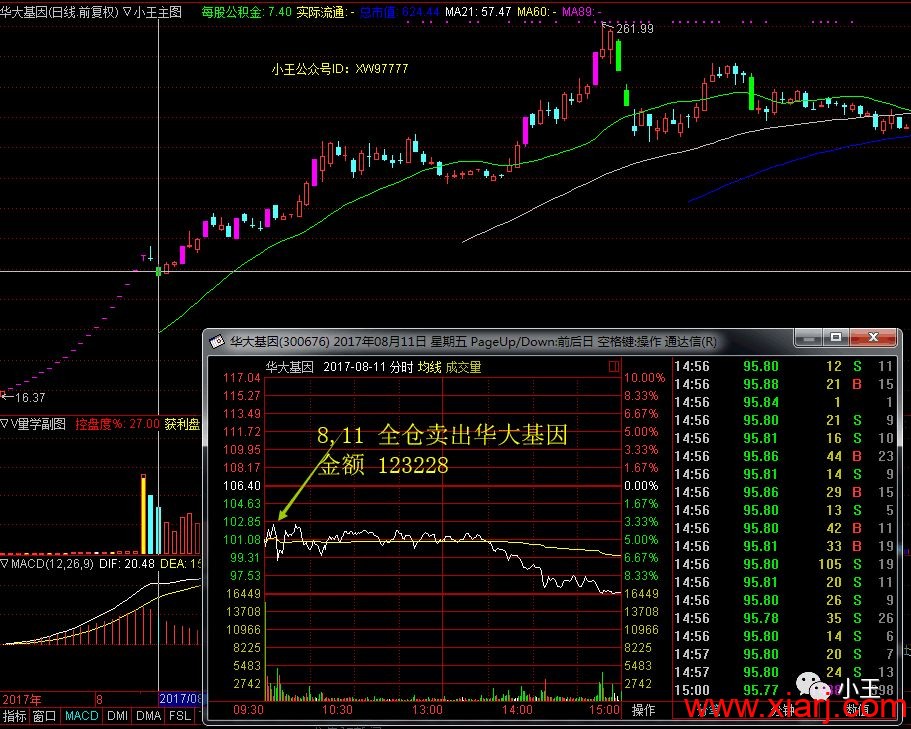
Task: Open the V量学副图 sub-chart dropdown
Action: [x=5, y=424]
